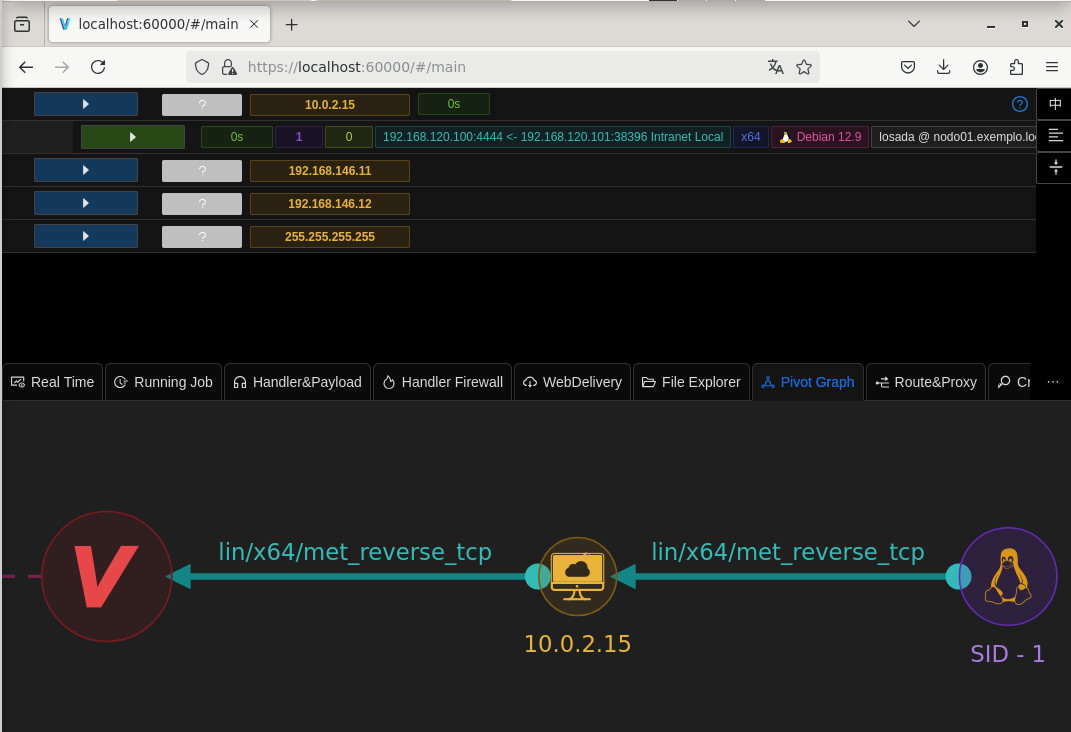Expand the 255.255.255.255 host row arrow
Screen dimensions: 1071x732
point(86,236)
